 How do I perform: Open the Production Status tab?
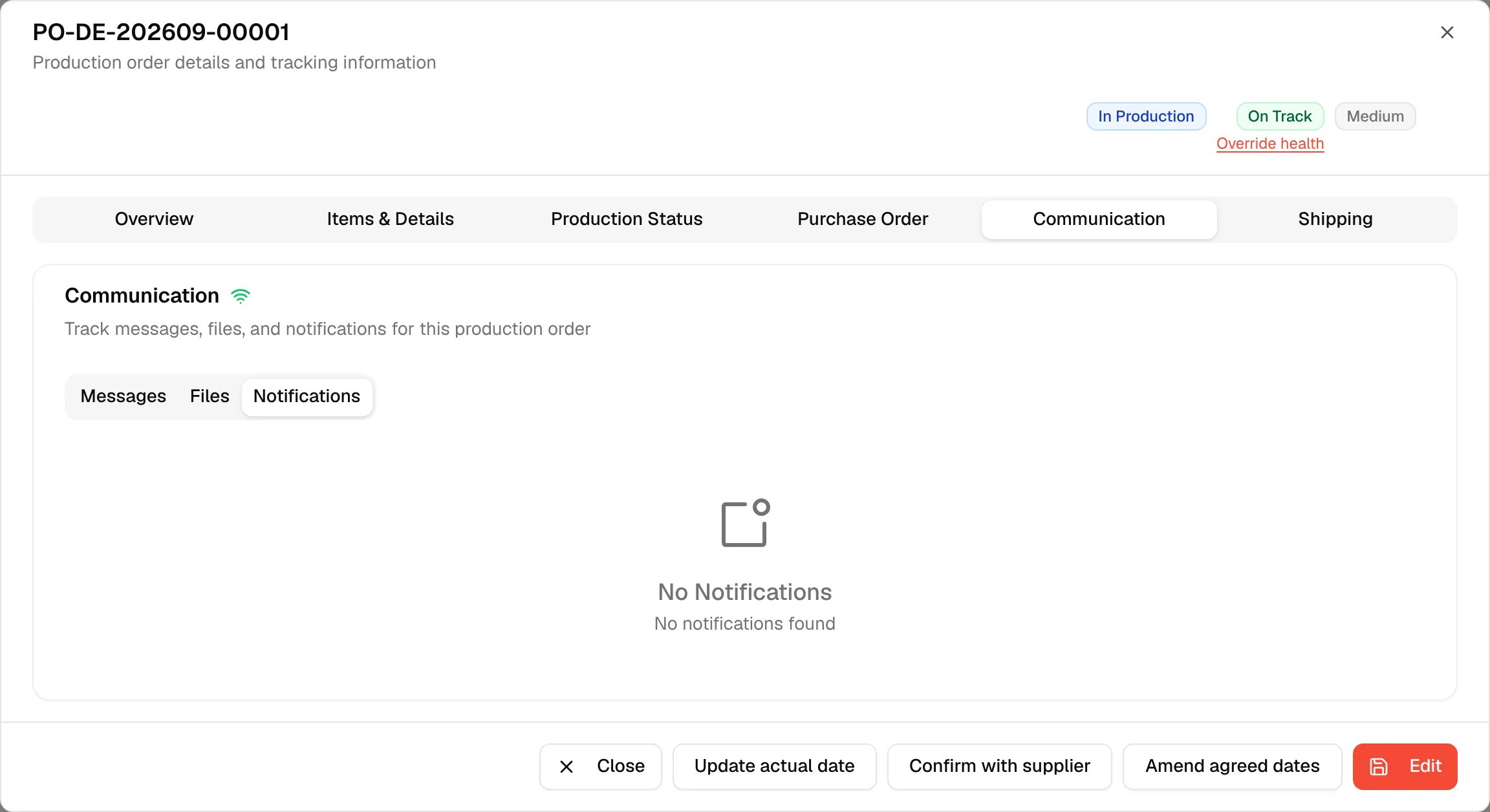[x=627, y=219]
